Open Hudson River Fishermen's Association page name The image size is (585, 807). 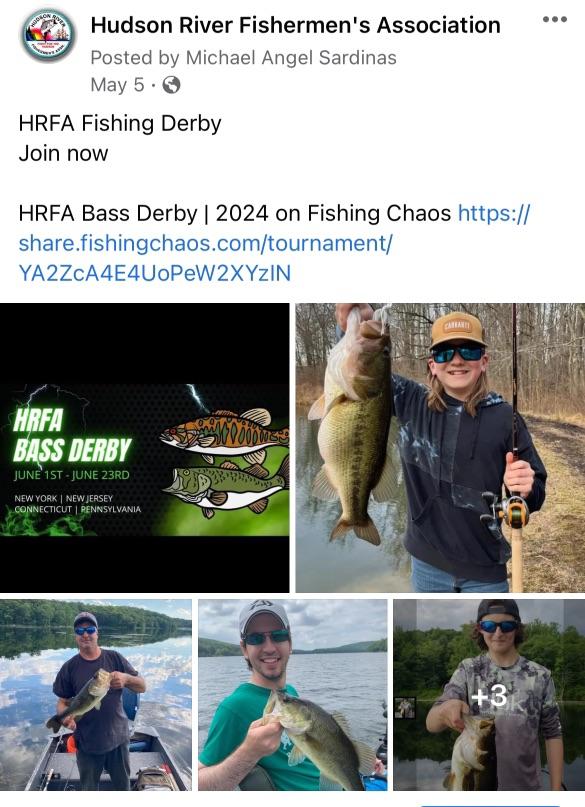(295, 25)
